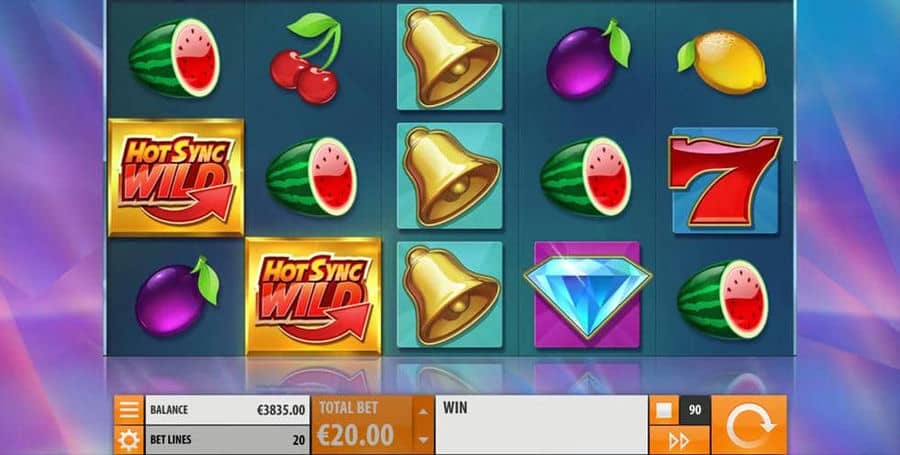Click the middle golden bell symbol
Viewport: 900px width, 455px height.
coord(450,176)
